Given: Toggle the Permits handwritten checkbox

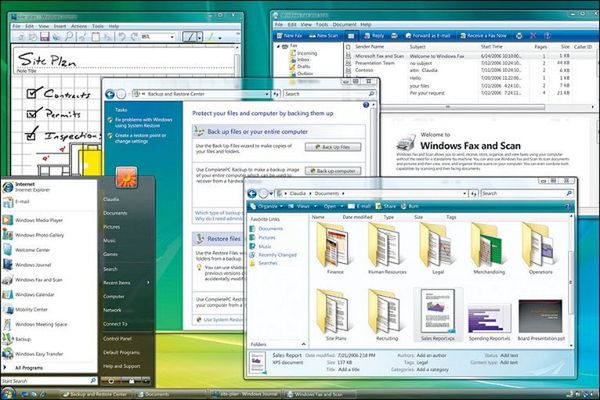Looking at the screenshot, I should 34,113.
